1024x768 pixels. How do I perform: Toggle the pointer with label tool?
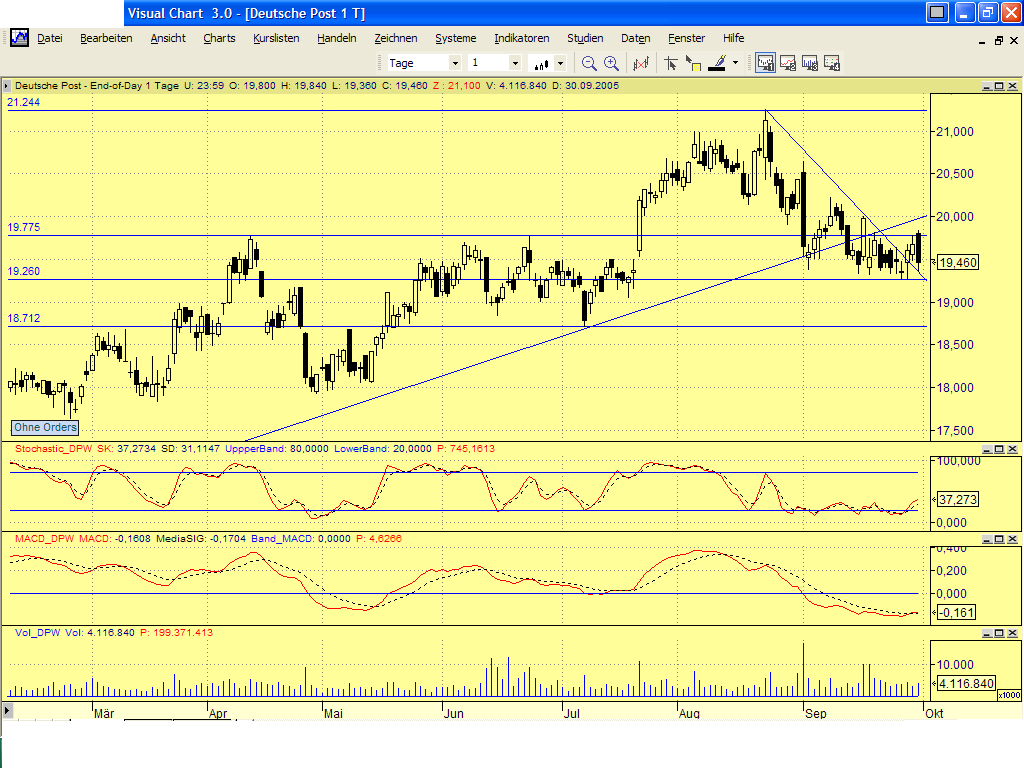(693, 61)
